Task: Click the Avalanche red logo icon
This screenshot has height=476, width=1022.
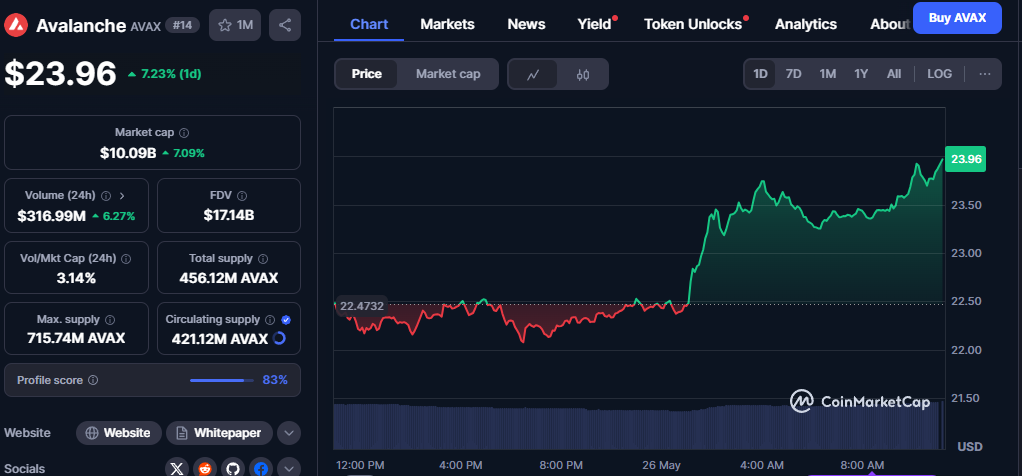Action: 16,25
